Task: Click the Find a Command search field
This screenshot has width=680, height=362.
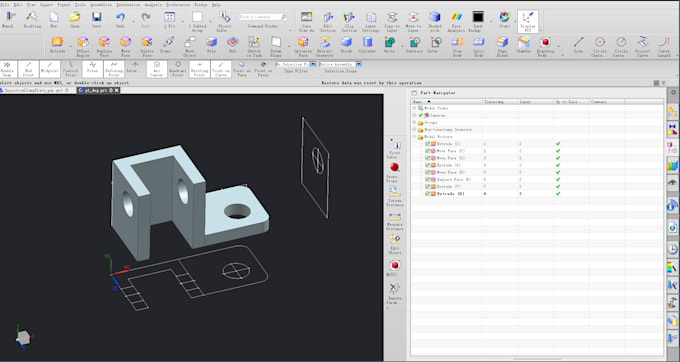Action: tap(263, 17)
